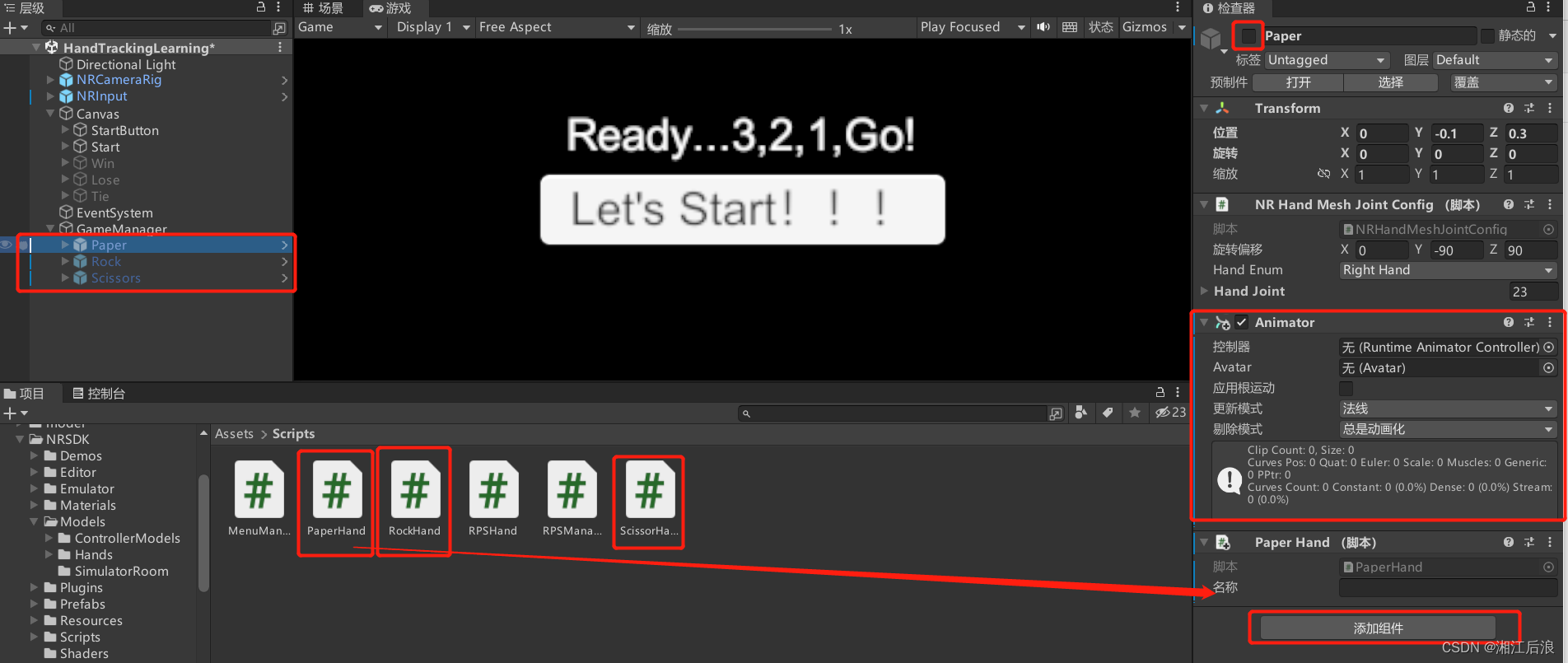The width and height of the screenshot is (1568, 663).
Task: Lock the Hierarchy panel
Action: [x=261, y=7]
